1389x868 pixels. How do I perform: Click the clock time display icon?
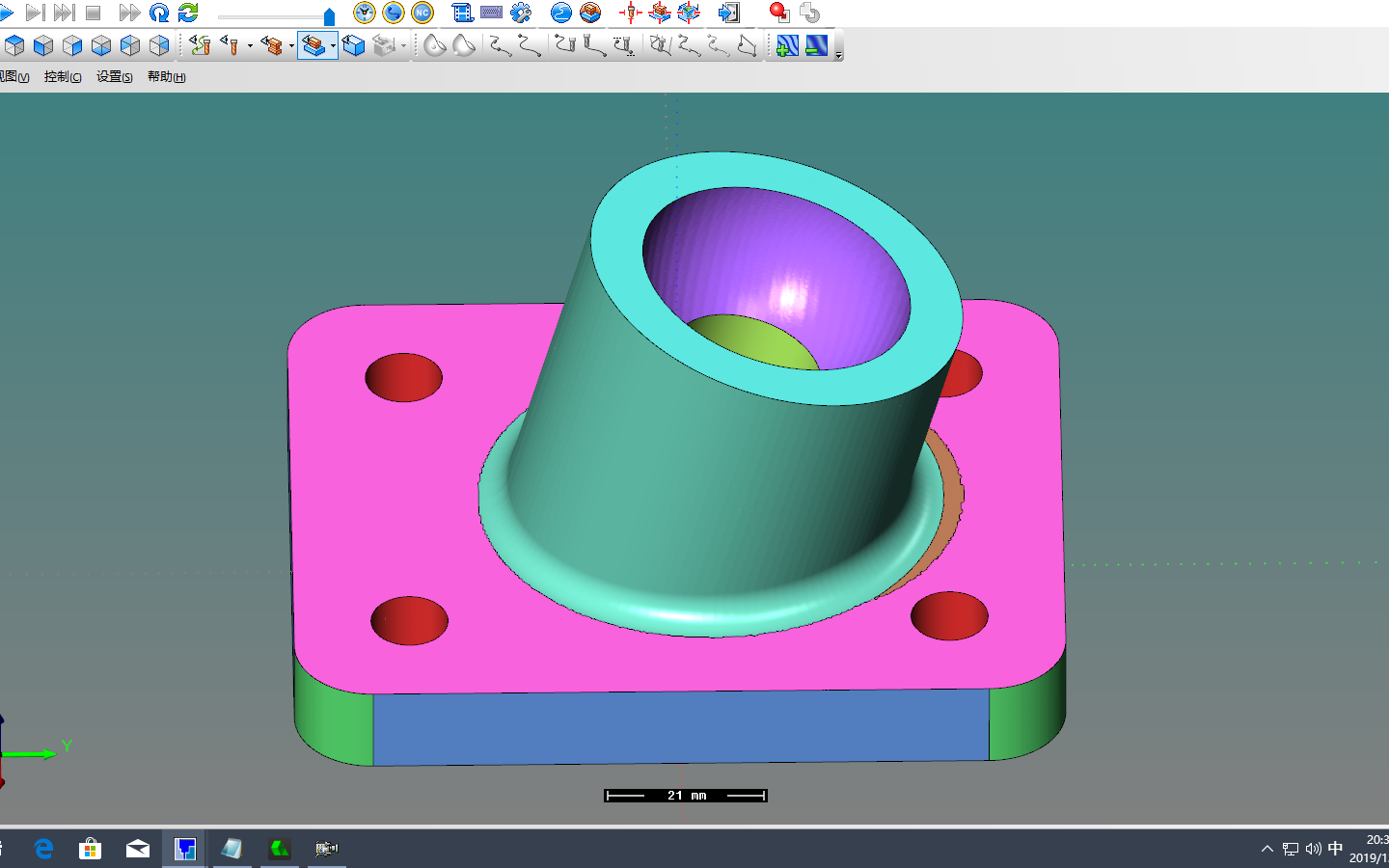point(365,13)
